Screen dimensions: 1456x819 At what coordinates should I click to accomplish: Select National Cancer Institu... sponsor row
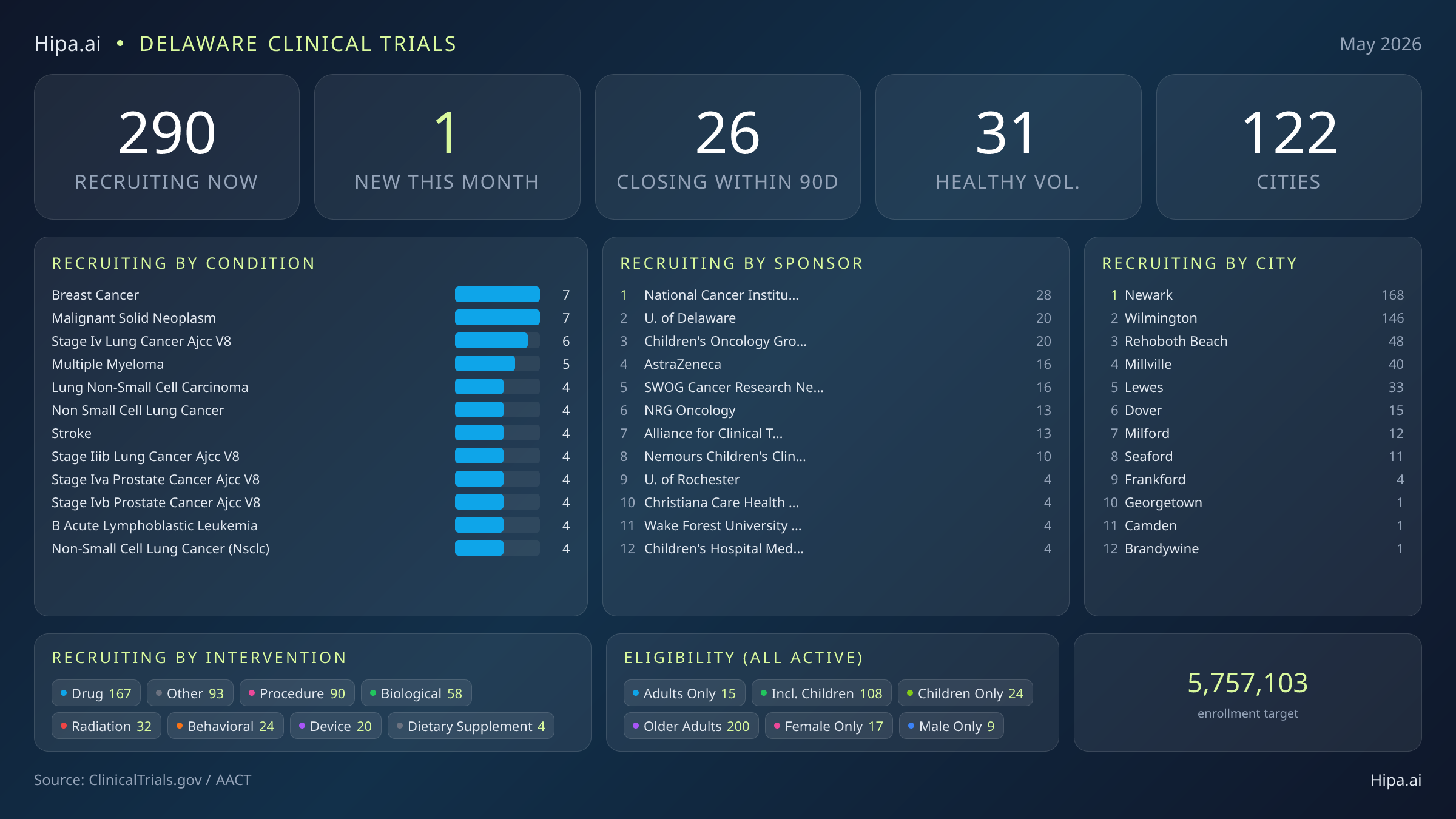pyautogui.click(x=835, y=295)
